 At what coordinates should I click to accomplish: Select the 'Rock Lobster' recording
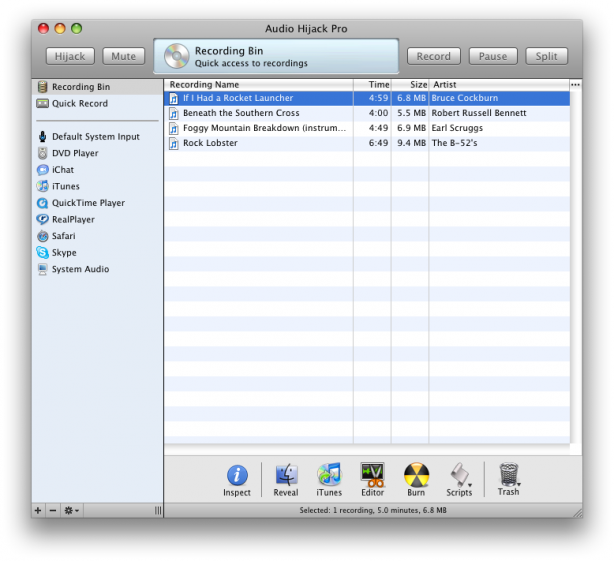click(367, 143)
